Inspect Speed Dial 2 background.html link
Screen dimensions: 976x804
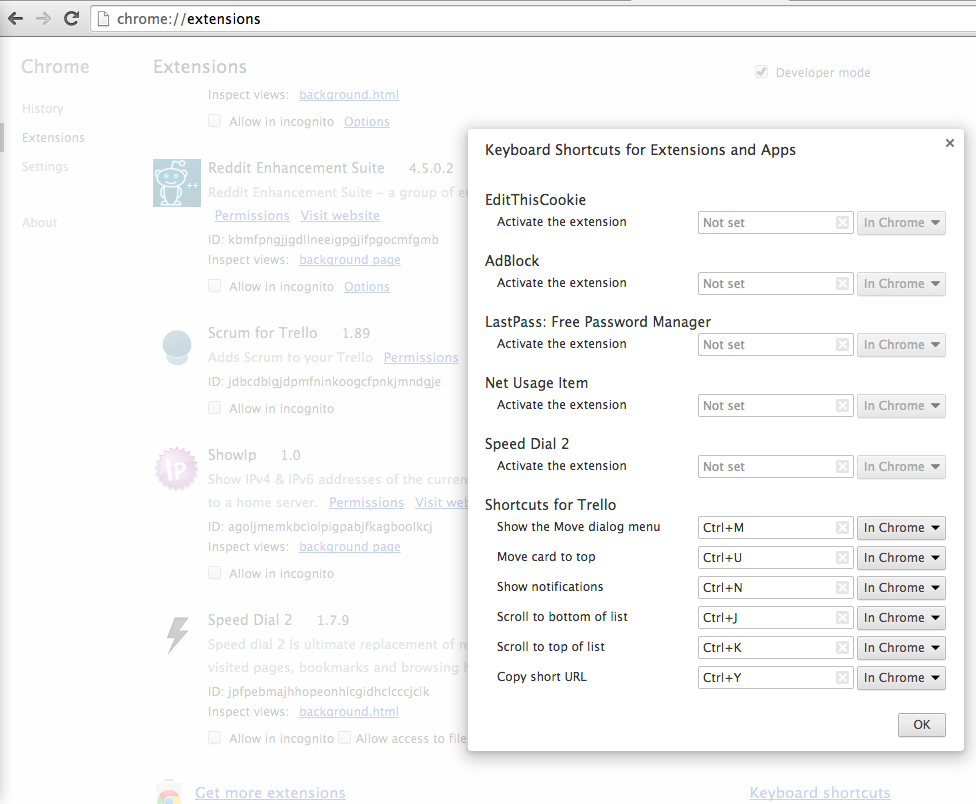[349, 711]
